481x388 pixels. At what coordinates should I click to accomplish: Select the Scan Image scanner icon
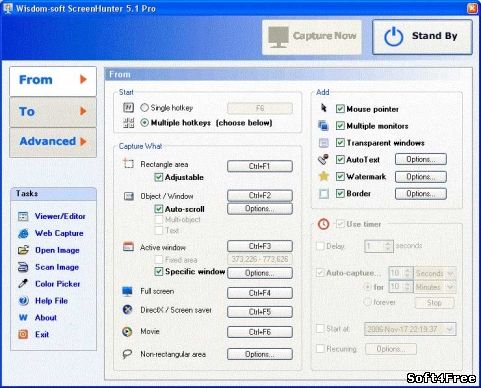click(23, 267)
